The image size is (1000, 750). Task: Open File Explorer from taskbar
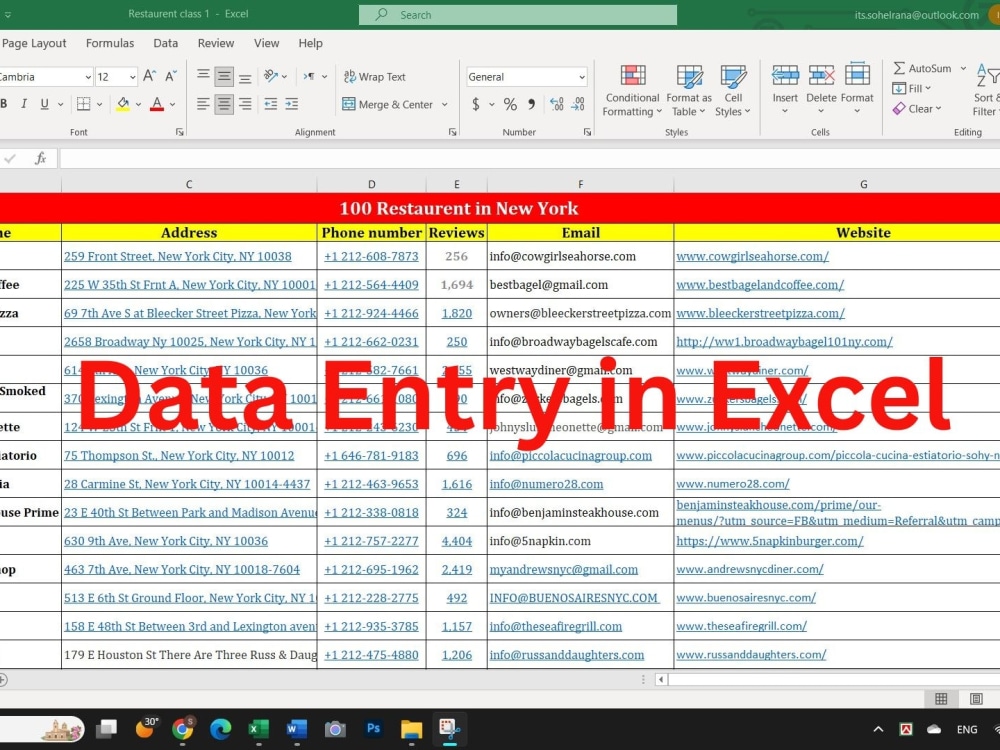(411, 728)
